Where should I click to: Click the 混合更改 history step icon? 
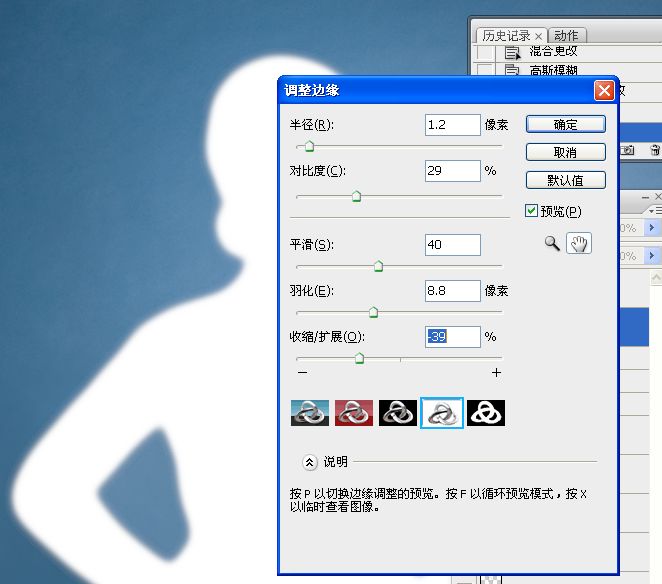tap(513, 54)
